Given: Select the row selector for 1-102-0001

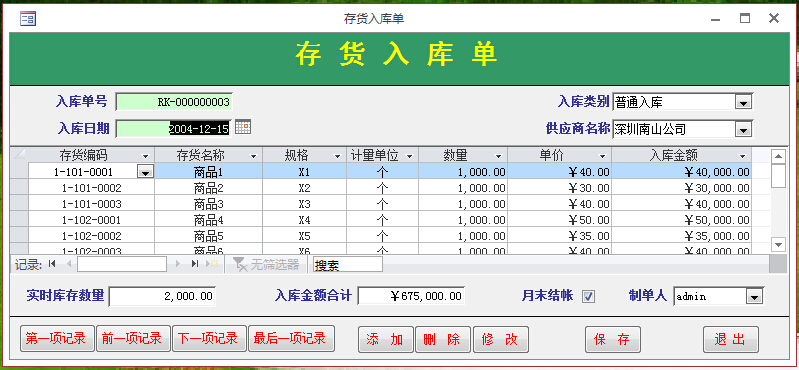Looking at the screenshot, I should 19,220.
